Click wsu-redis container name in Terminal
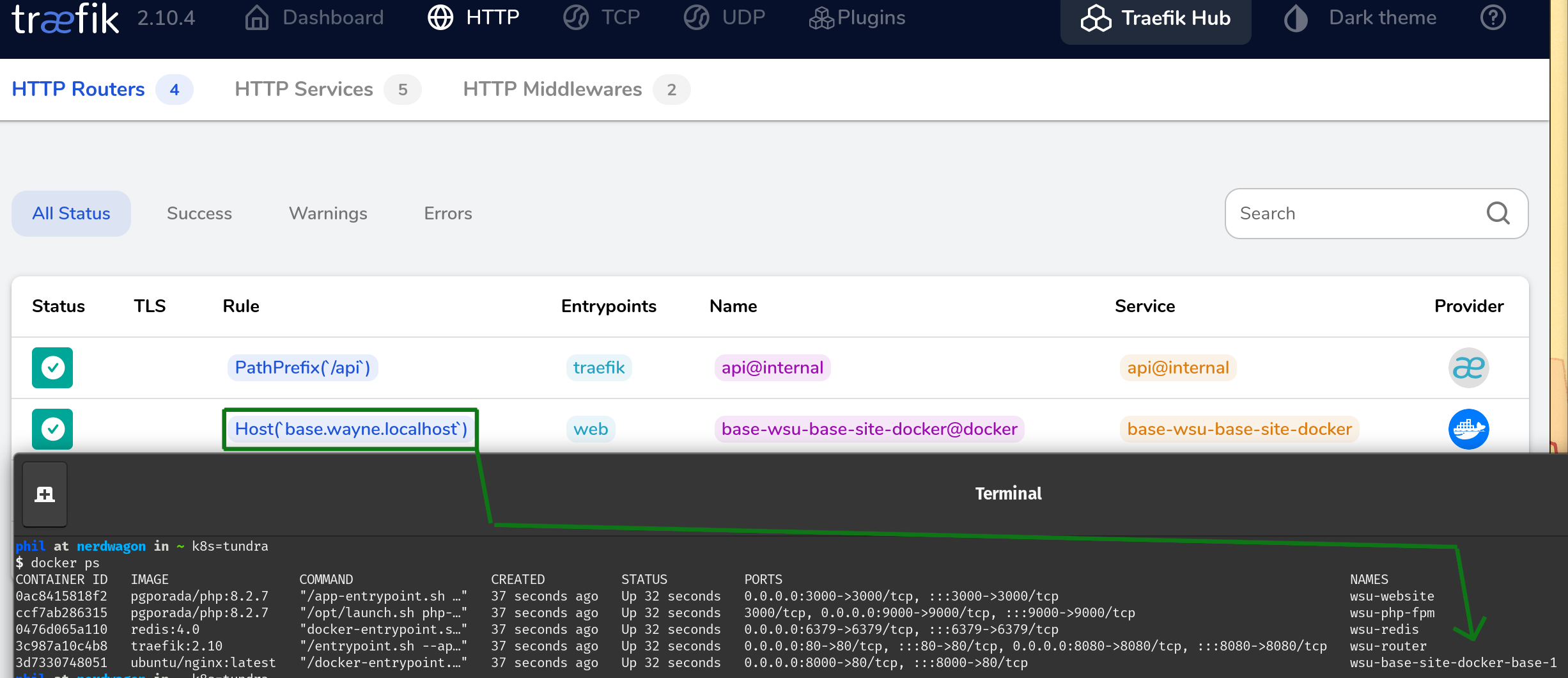The width and height of the screenshot is (1568, 678). click(1384, 629)
